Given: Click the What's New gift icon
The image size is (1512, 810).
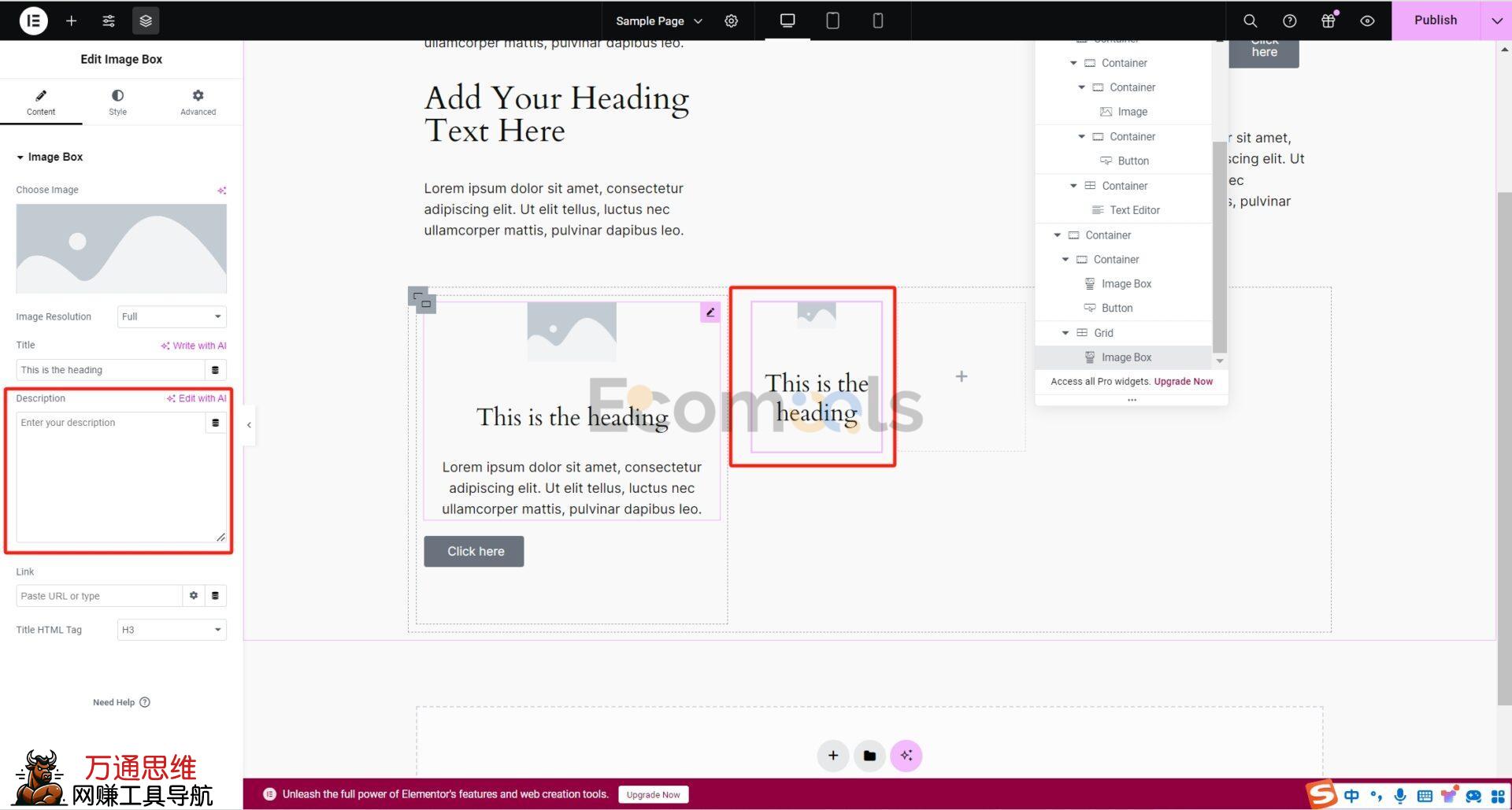Looking at the screenshot, I should (1329, 20).
